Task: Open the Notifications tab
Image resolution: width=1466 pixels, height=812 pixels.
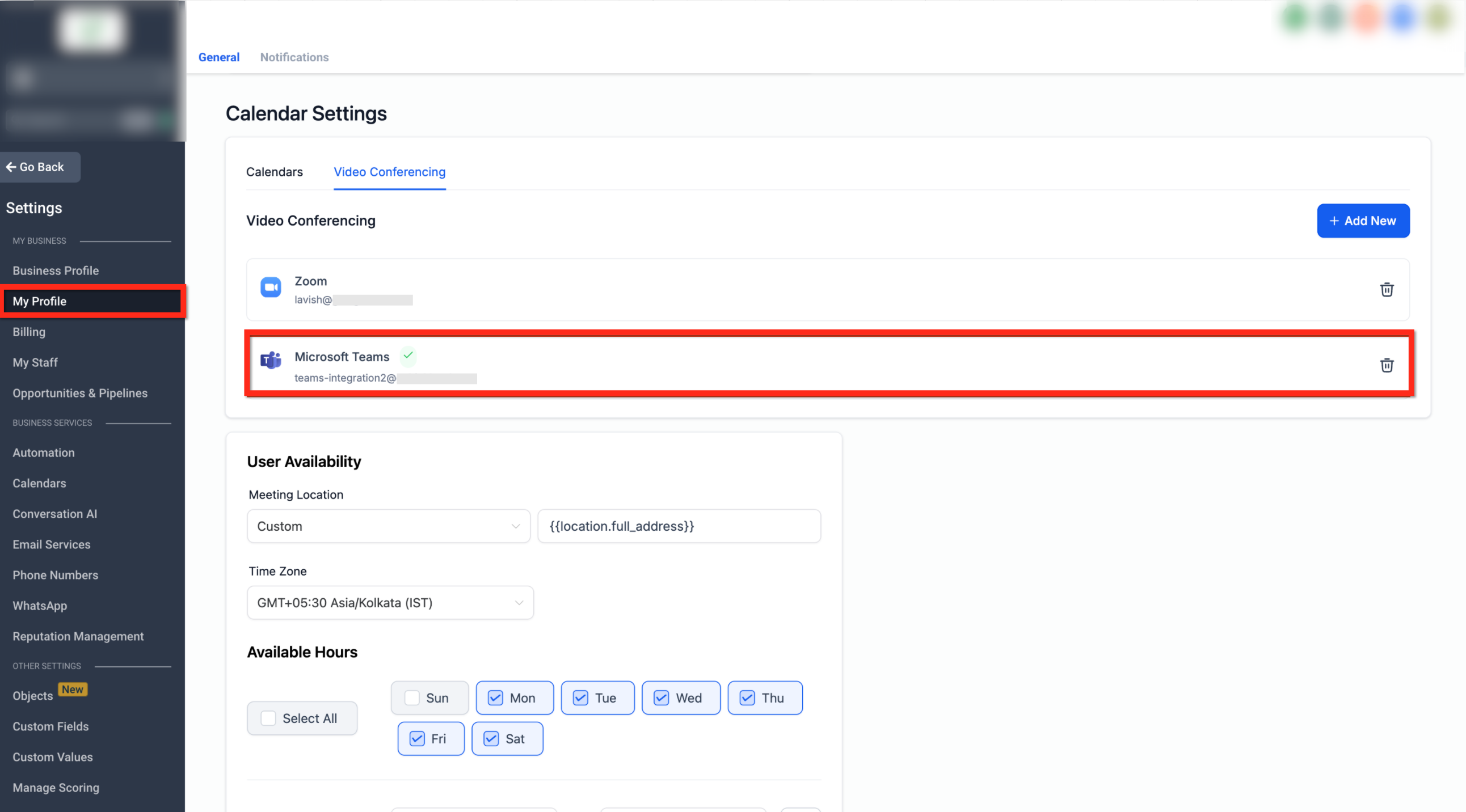Action: (294, 57)
